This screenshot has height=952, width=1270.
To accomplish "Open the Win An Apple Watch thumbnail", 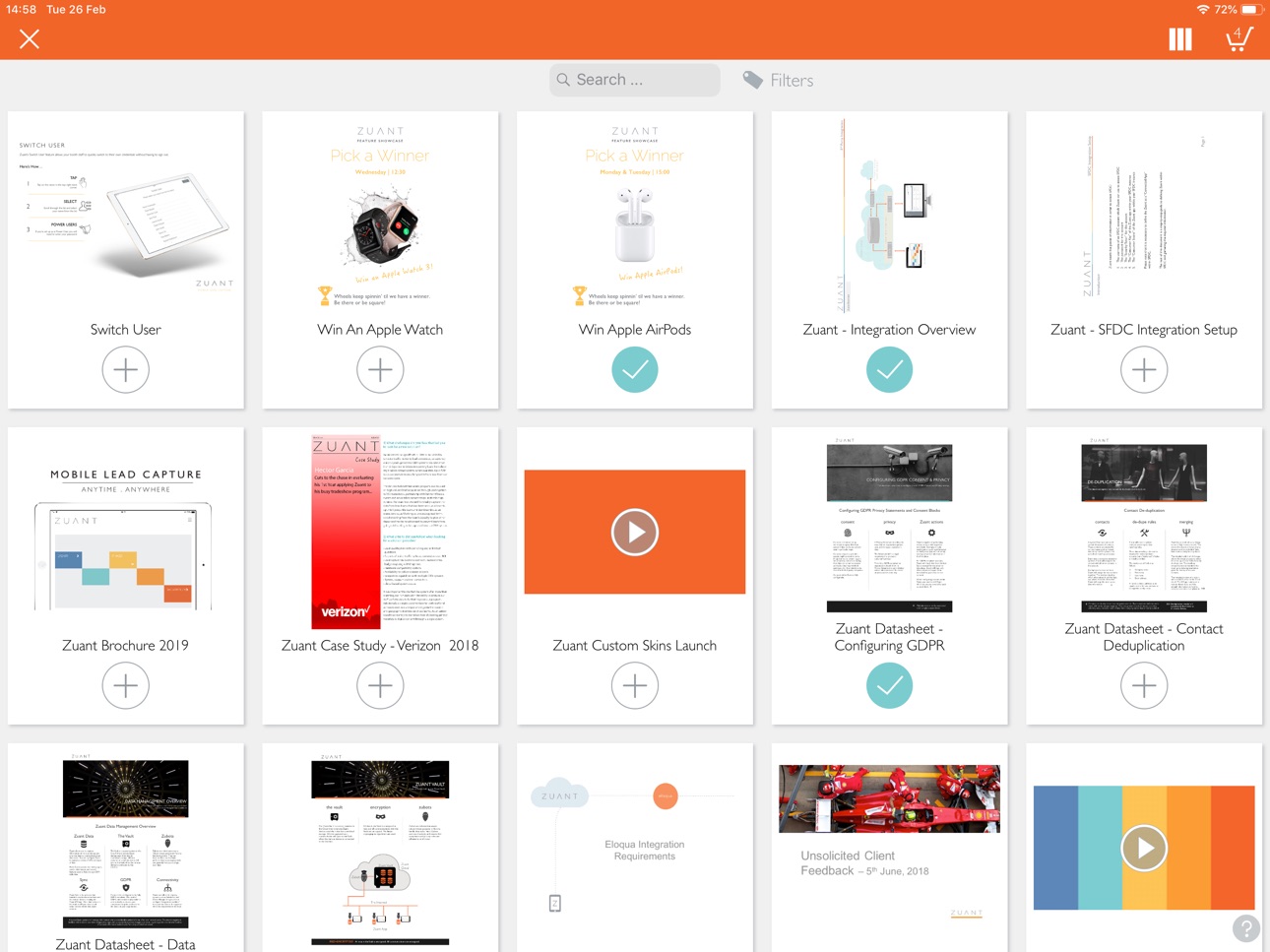I will (x=380, y=216).
